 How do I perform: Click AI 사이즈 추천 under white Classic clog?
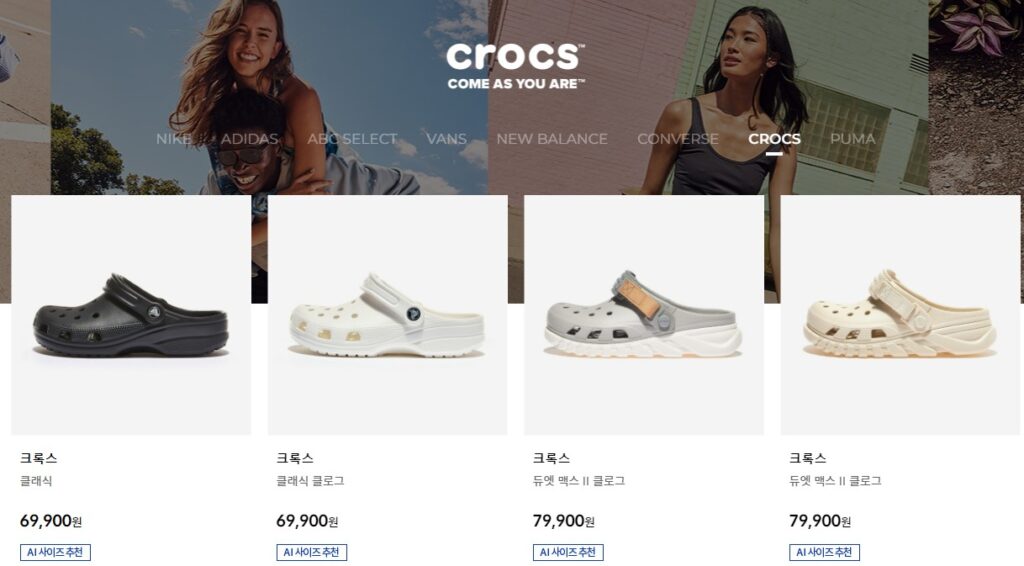click(312, 552)
